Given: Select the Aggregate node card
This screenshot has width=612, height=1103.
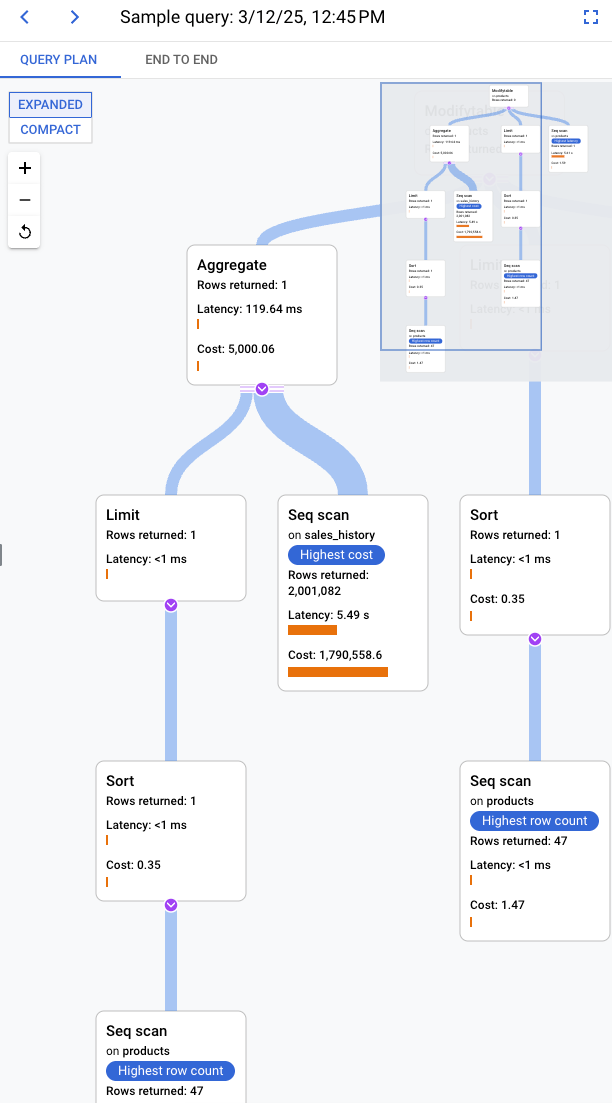Looking at the screenshot, I should click(261, 315).
